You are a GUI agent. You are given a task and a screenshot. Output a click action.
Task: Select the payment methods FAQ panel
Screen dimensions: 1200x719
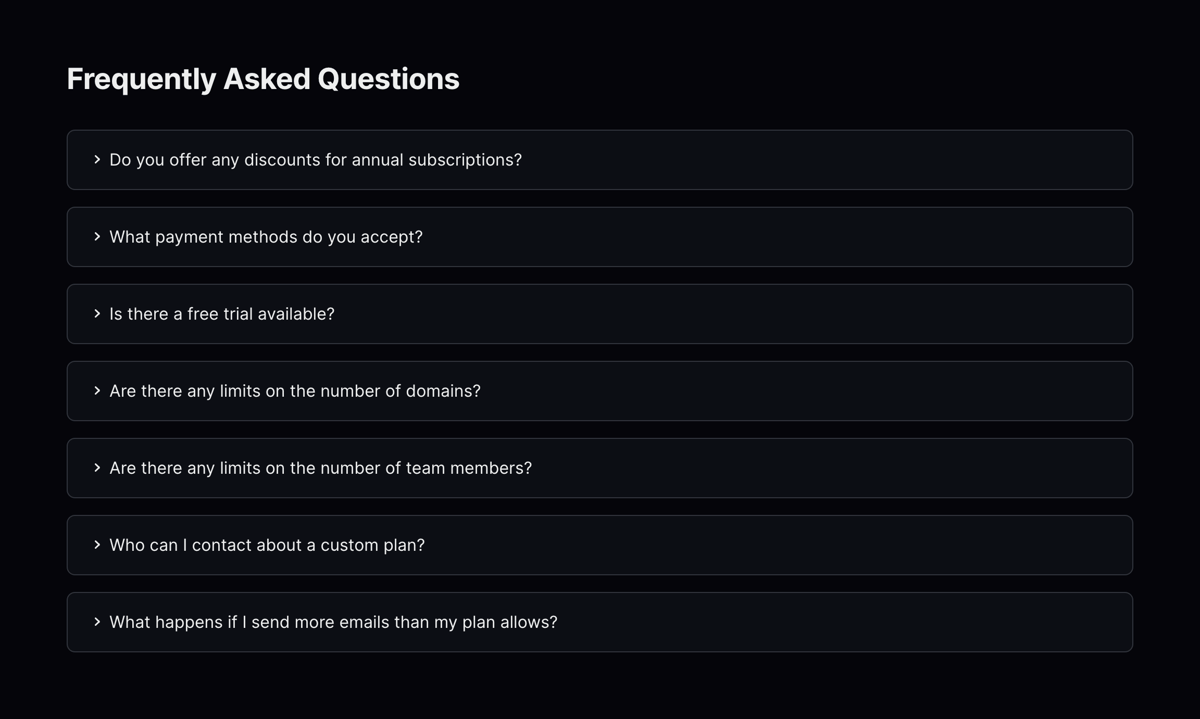coord(600,236)
